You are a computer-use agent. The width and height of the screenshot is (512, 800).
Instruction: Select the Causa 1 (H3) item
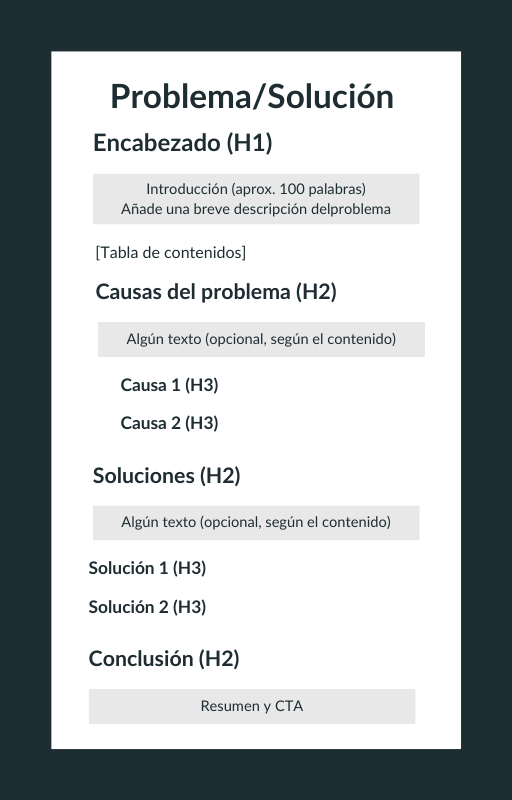click(169, 385)
